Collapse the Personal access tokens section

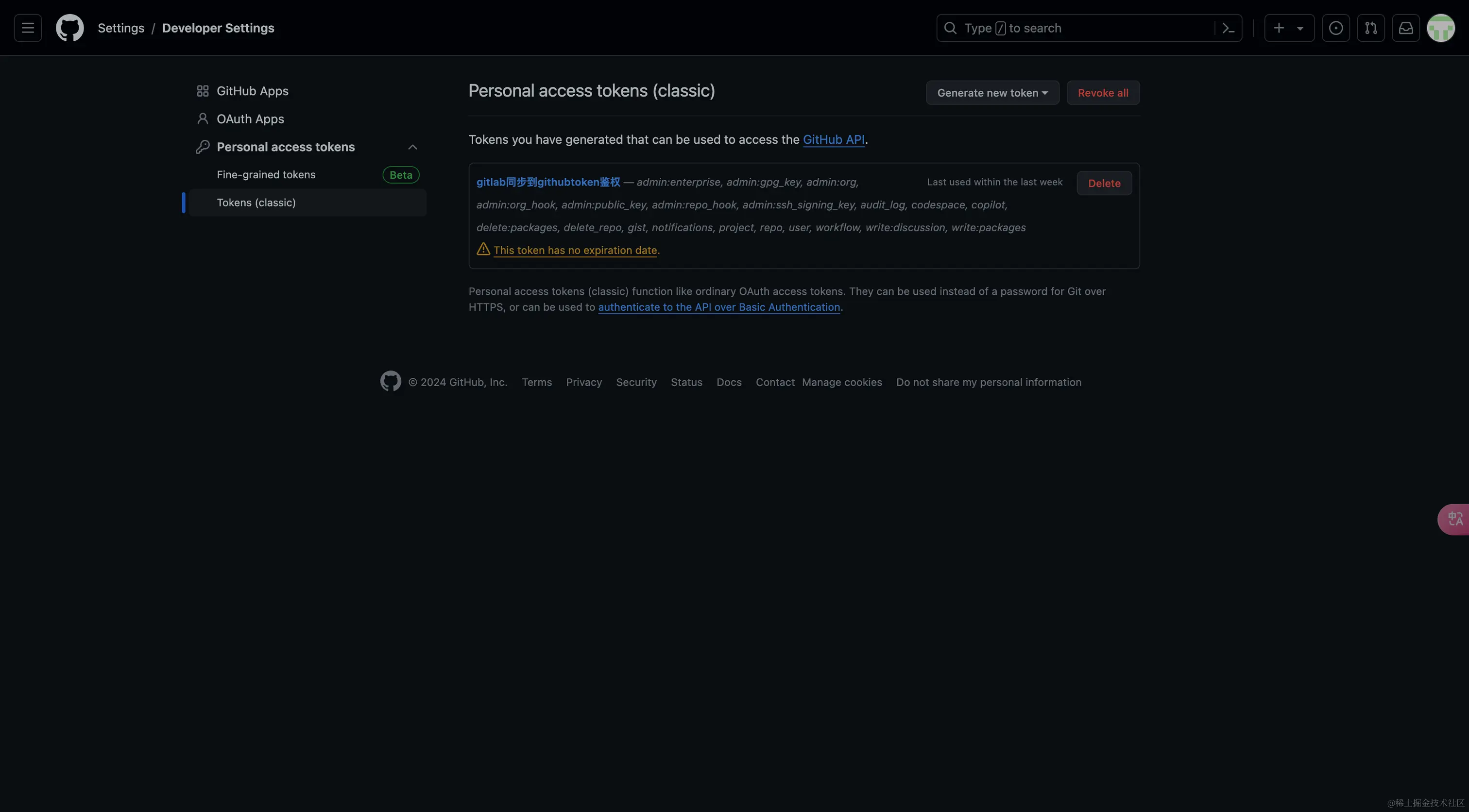(x=412, y=147)
